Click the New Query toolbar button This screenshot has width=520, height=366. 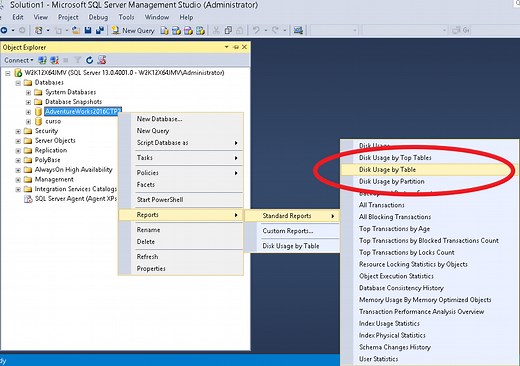(133, 31)
